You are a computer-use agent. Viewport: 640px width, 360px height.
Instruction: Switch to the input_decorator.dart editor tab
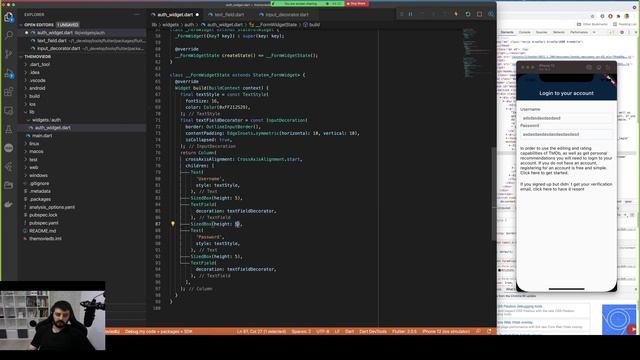pos(287,15)
